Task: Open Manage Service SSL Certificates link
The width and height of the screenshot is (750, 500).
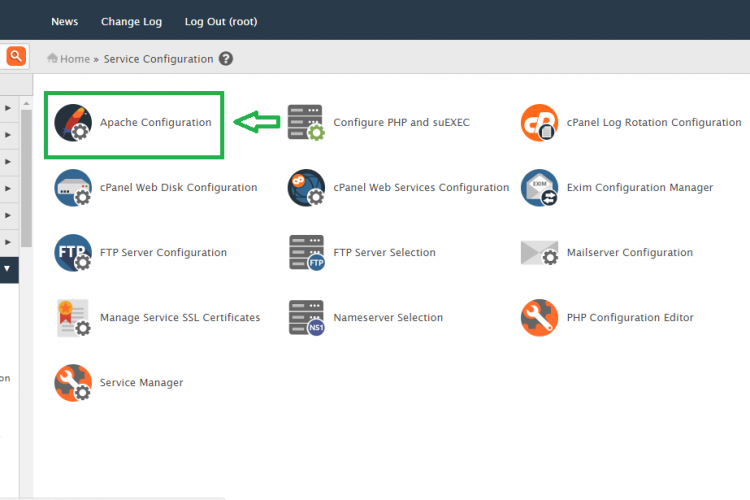Action: (x=180, y=318)
